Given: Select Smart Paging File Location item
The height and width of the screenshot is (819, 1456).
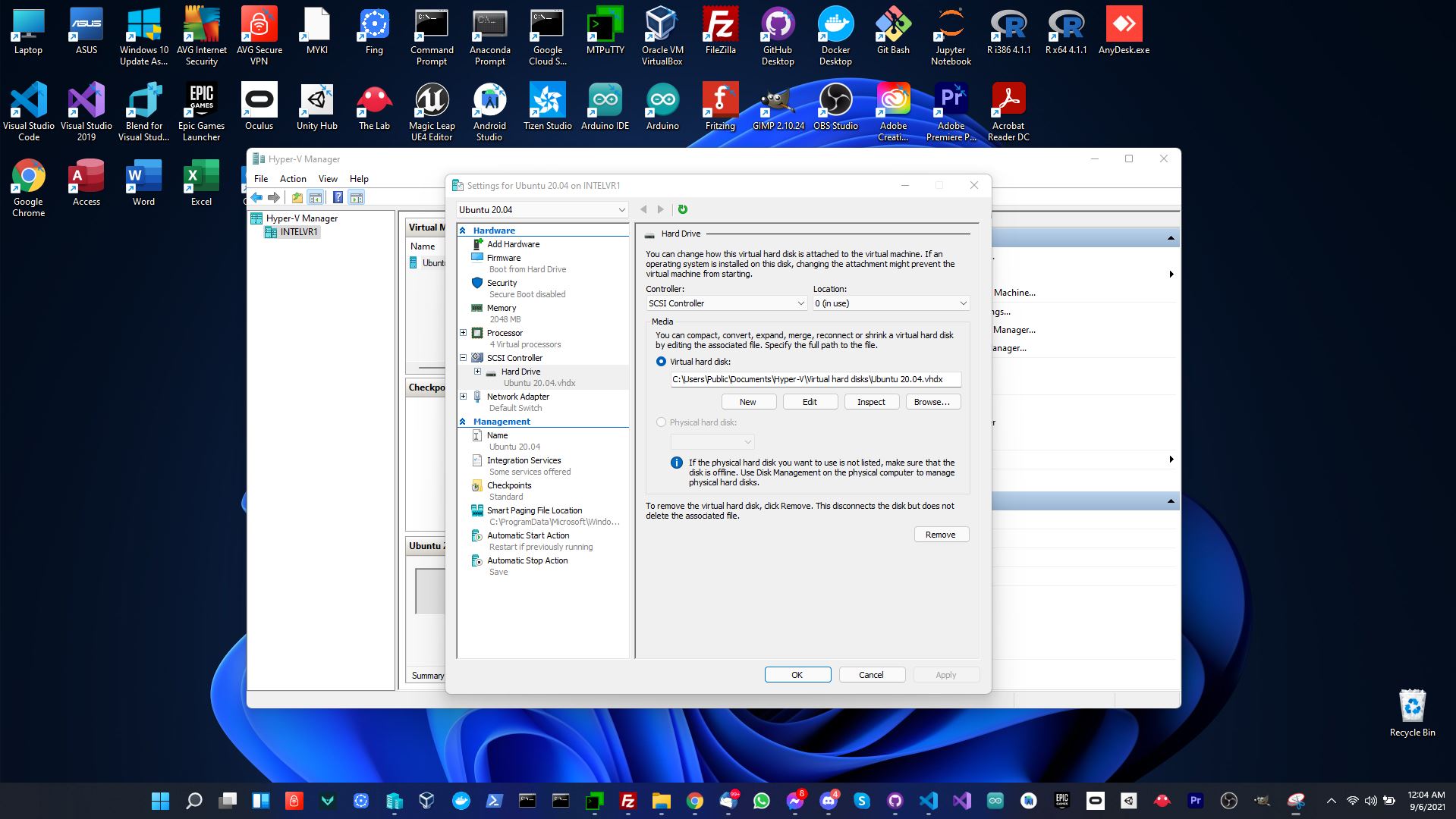Looking at the screenshot, I should (x=534, y=510).
